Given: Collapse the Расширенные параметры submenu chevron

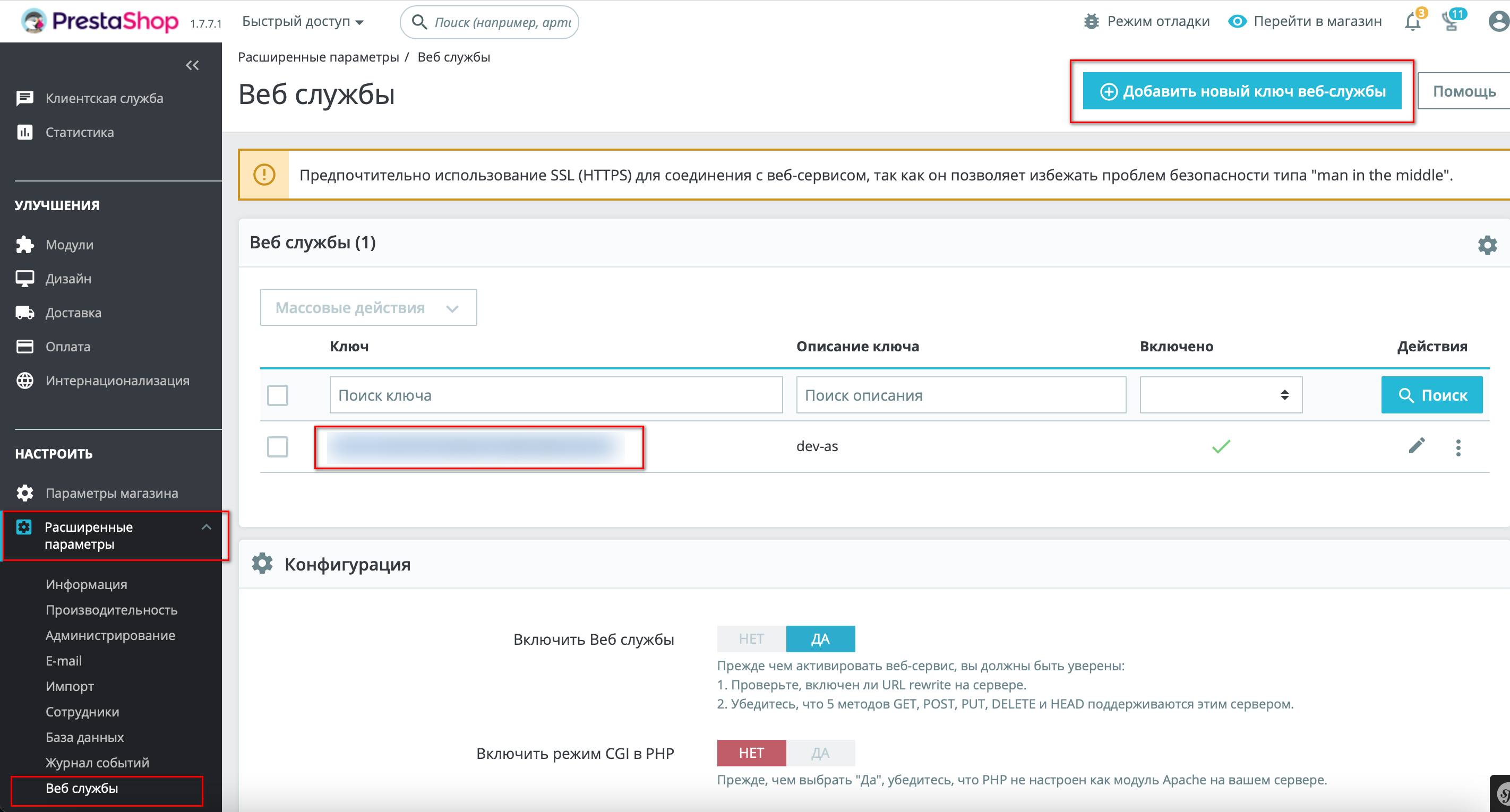Looking at the screenshot, I should [207, 526].
